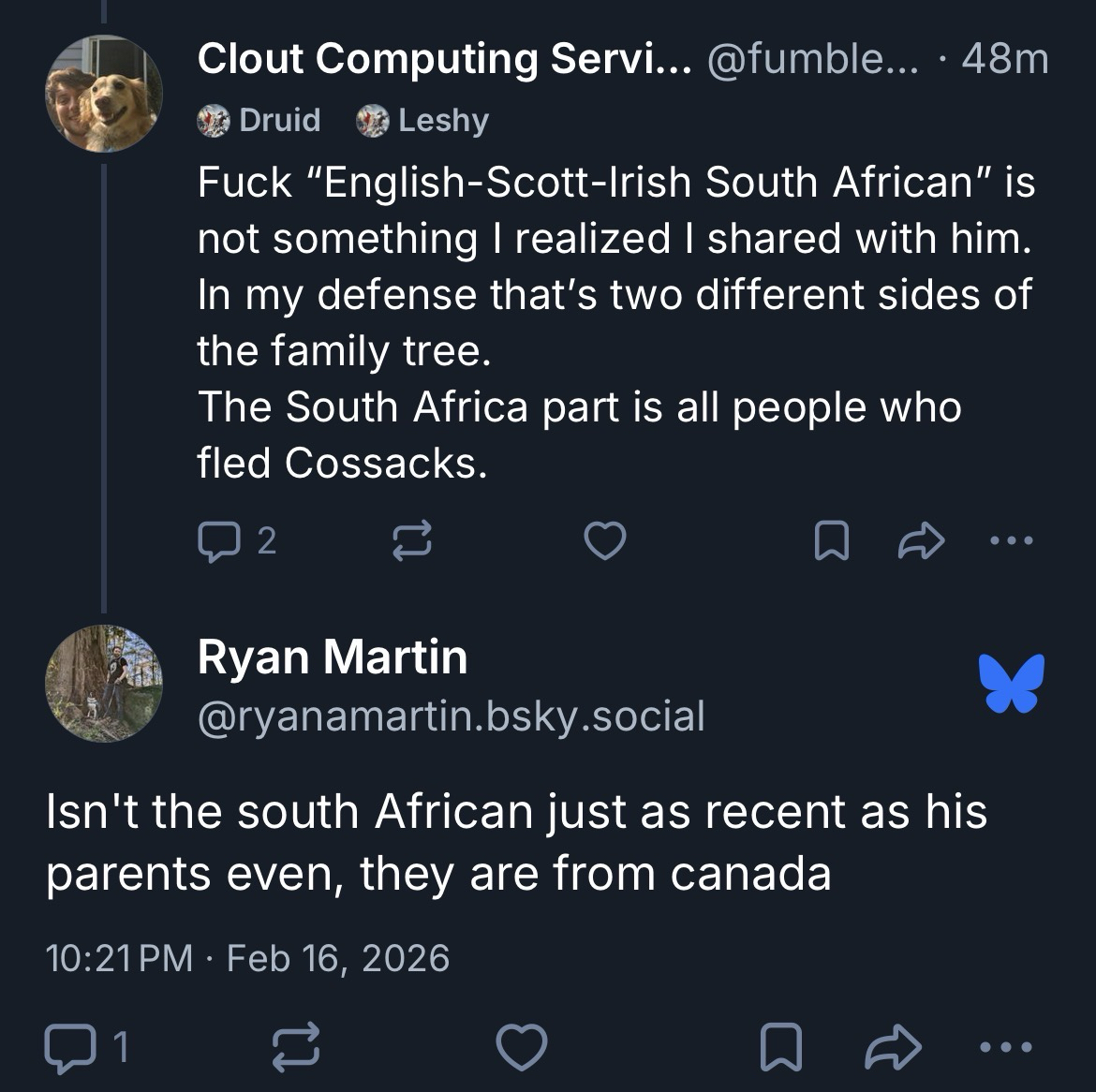Image resolution: width=1096 pixels, height=1092 pixels.
Task: Open the Clout Computing Servi... display name
Action: coord(444,59)
